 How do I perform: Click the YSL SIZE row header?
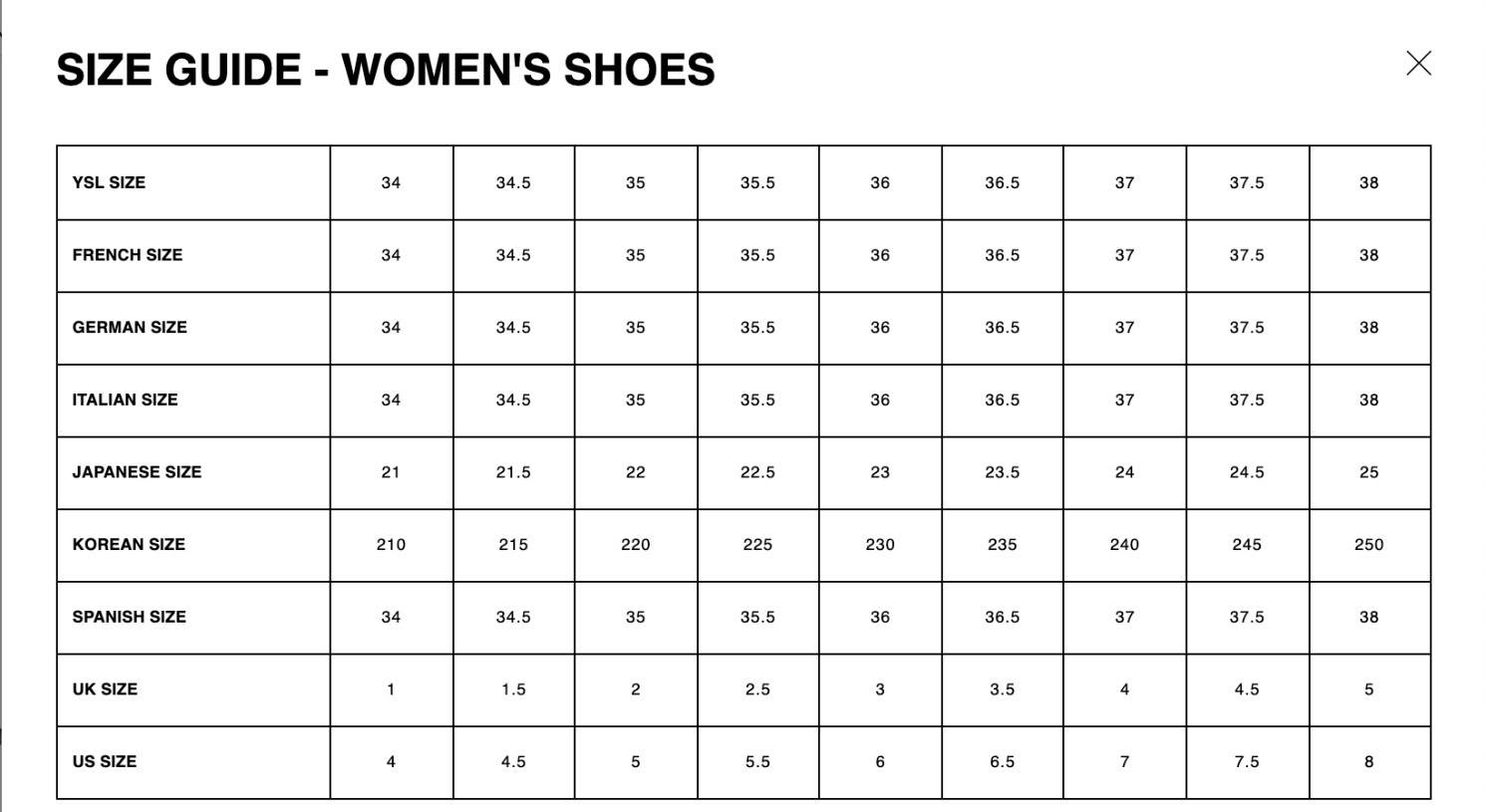(x=109, y=182)
